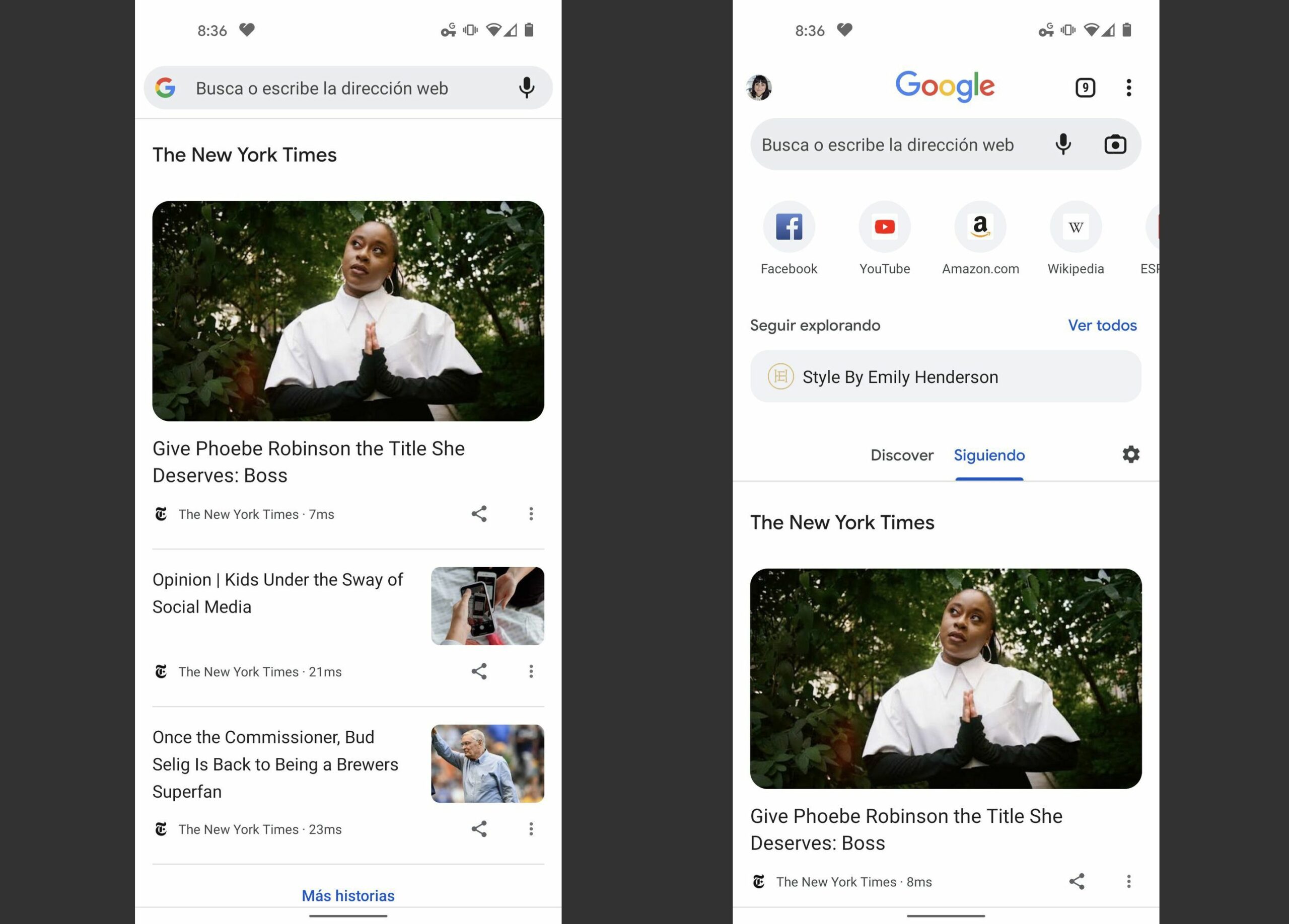Viewport: 1289px width, 924px height.
Task: Tap the share icon on second article
Action: point(478,671)
